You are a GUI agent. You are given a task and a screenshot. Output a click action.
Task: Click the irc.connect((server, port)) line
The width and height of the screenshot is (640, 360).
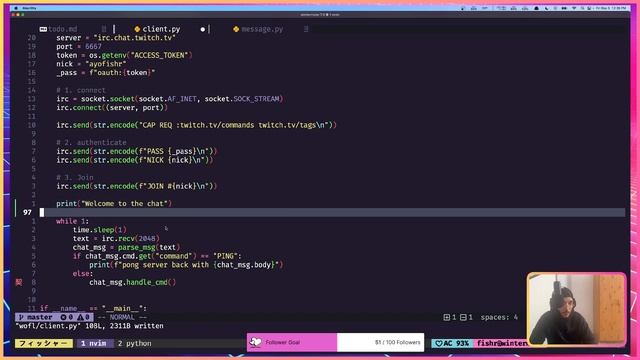(112, 108)
